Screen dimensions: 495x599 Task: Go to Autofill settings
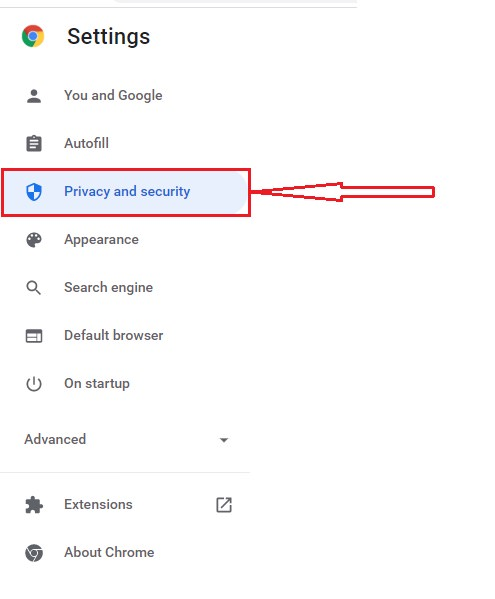click(x=86, y=143)
